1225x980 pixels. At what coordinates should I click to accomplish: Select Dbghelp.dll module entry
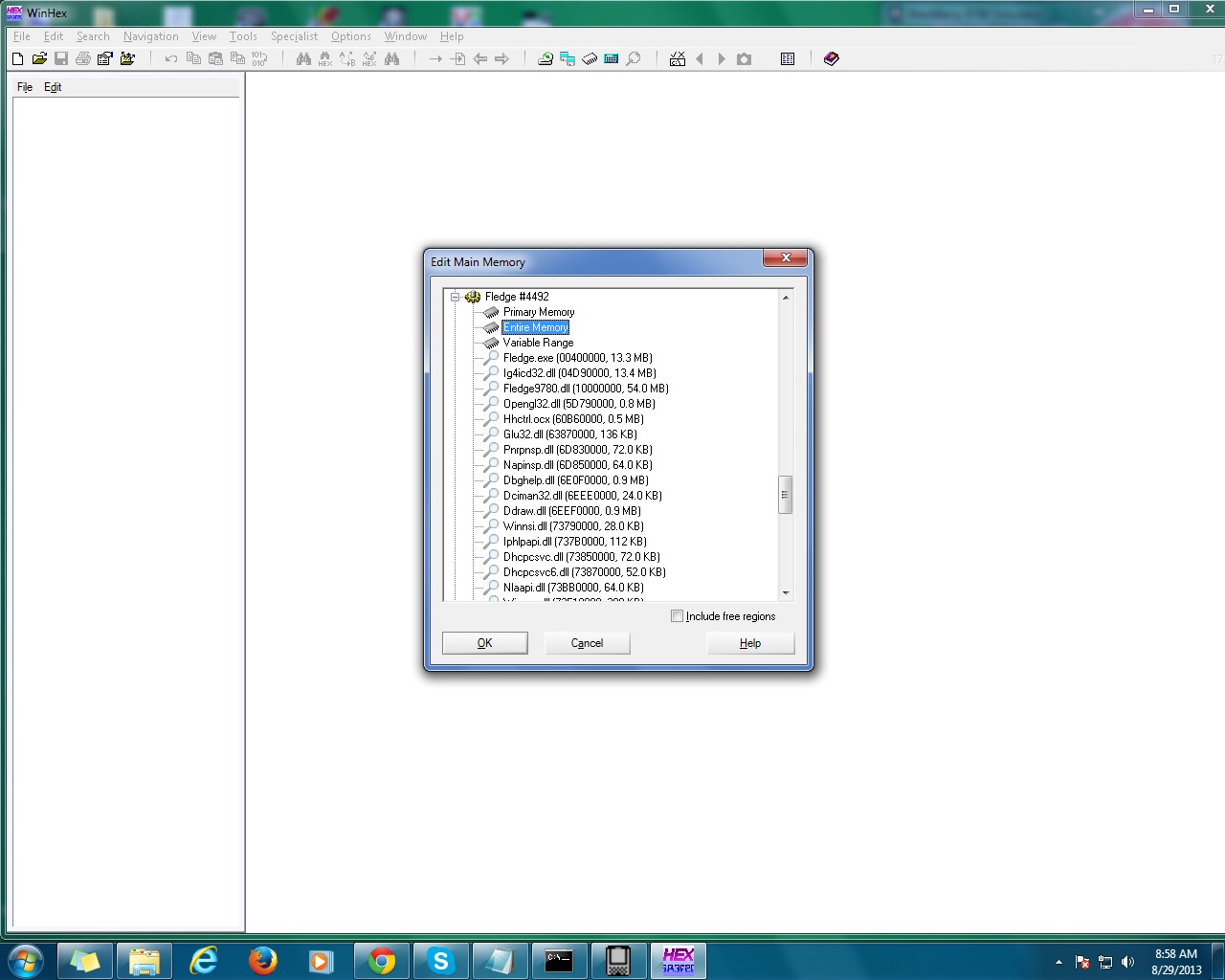coord(576,480)
